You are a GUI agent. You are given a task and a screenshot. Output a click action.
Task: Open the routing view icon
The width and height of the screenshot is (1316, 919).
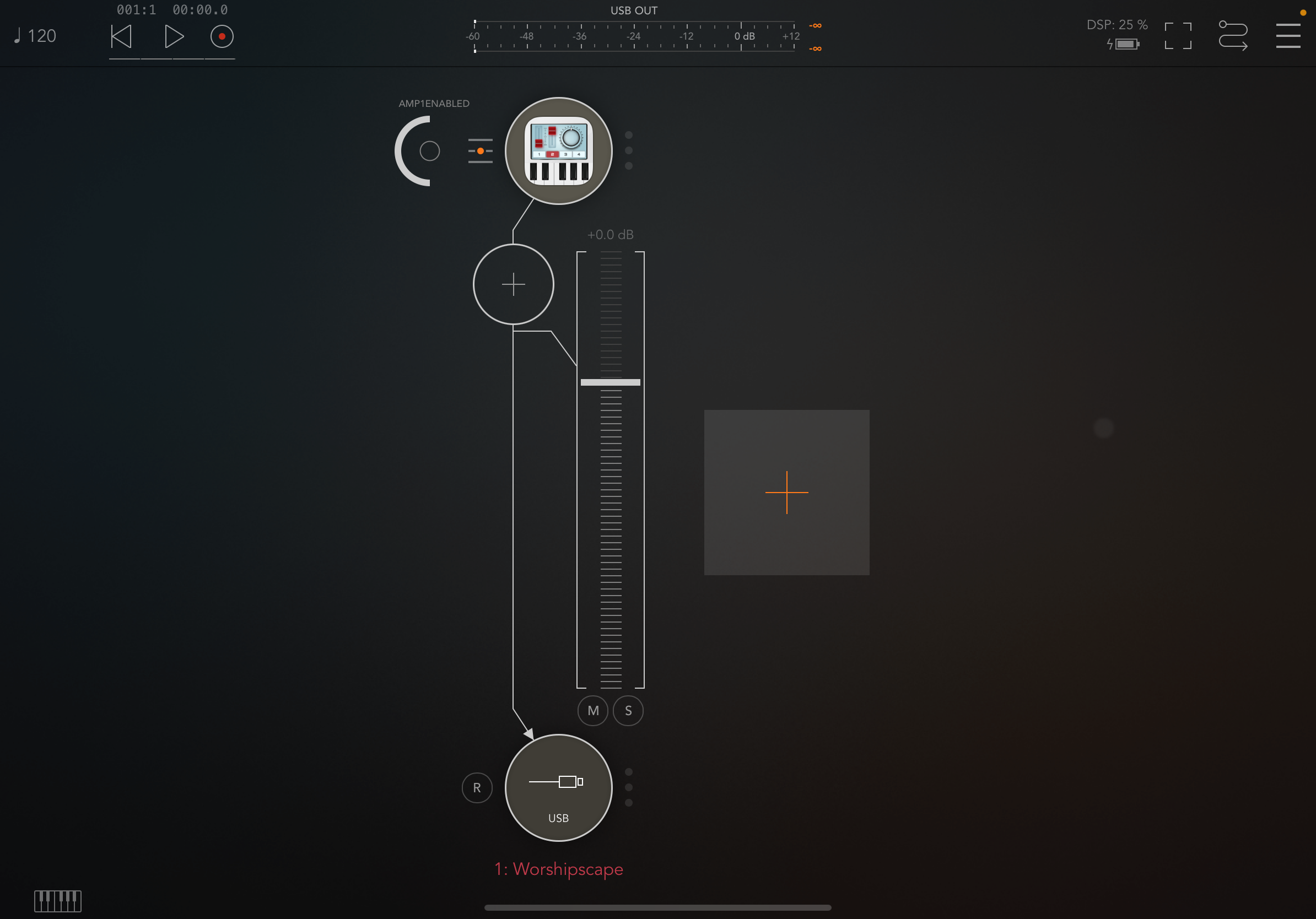[x=1233, y=35]
